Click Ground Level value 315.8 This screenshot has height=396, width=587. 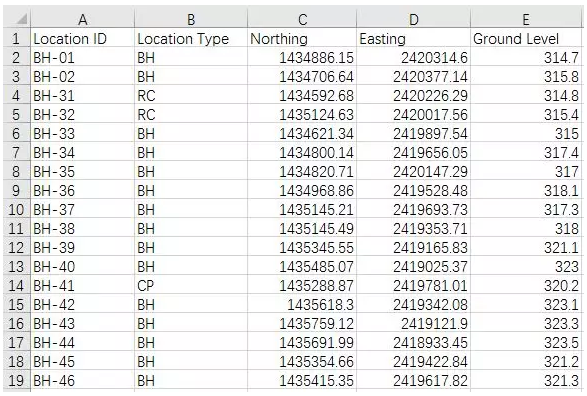coord(526,77)
